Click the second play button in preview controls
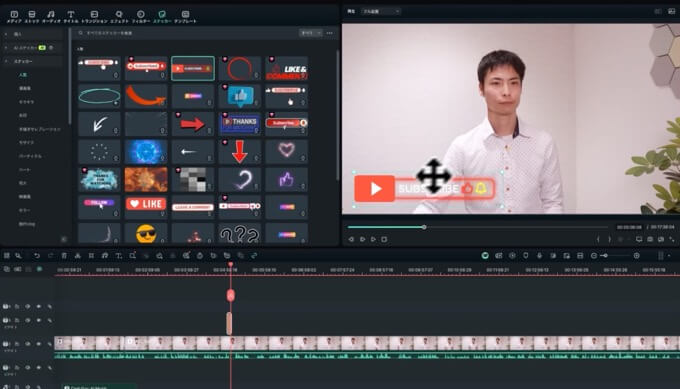 373,239
